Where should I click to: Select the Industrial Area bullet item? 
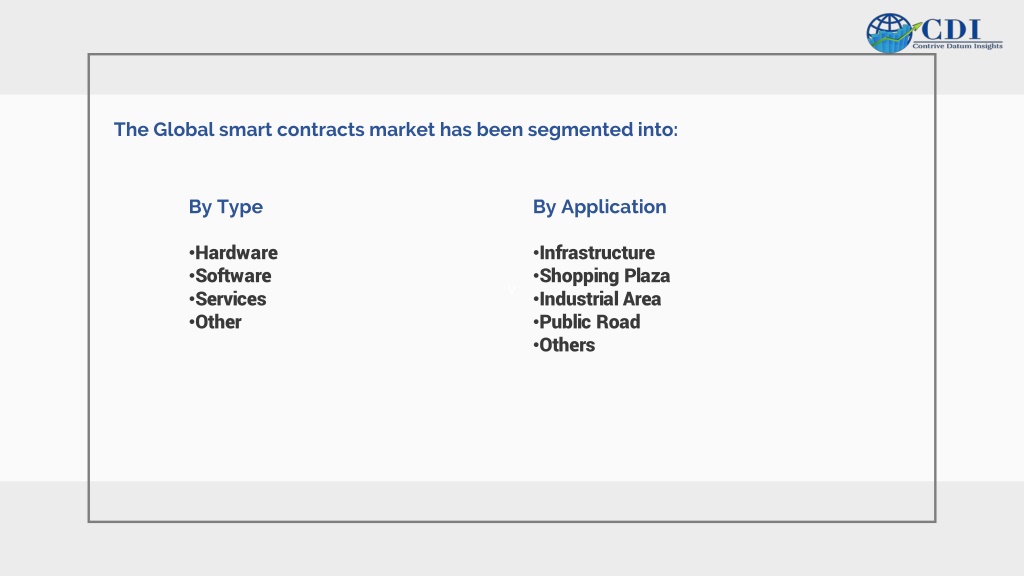[597, 299]
